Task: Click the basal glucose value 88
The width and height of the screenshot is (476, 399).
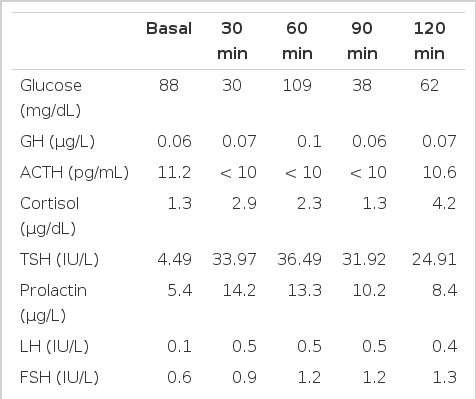Action: [x=169, y=85]
